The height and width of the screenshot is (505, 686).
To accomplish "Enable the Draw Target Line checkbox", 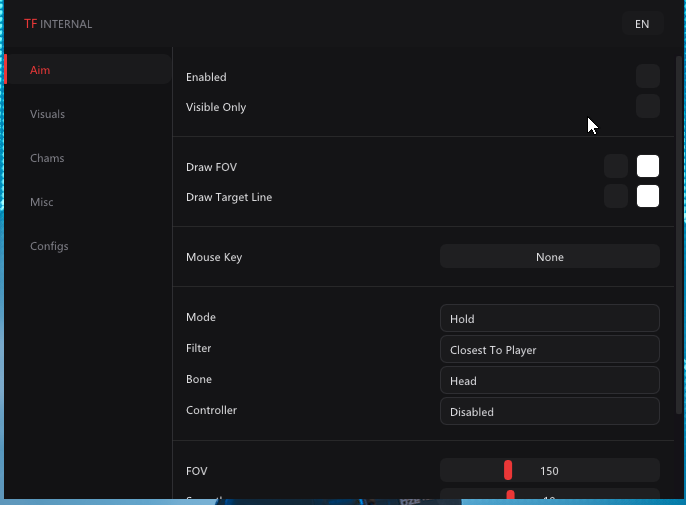I will click(616, 196).
